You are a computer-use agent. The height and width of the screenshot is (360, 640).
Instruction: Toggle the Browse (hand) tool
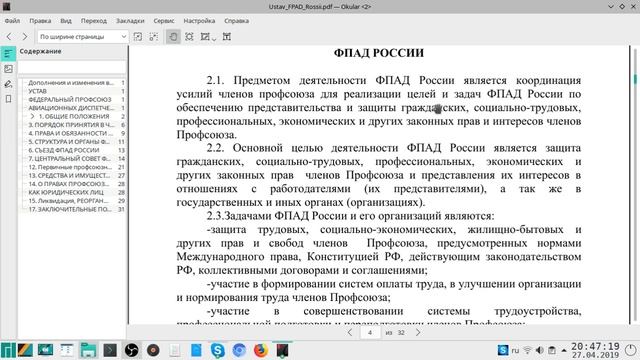coord(173,37)
